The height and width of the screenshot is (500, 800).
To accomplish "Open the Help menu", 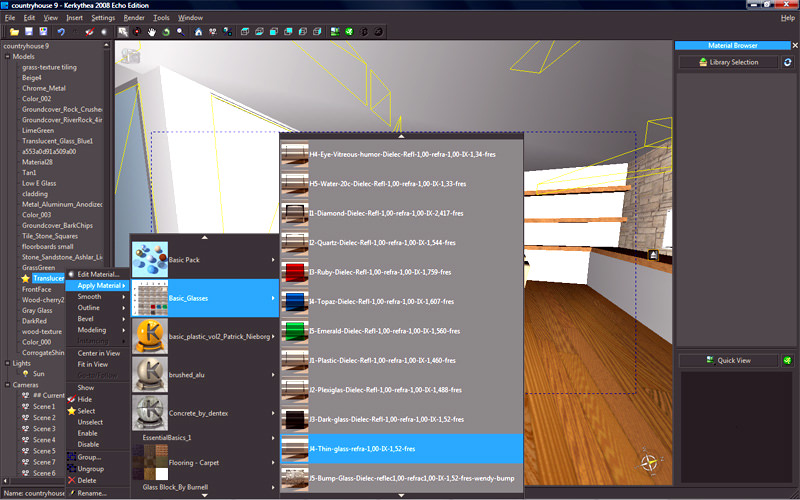I will [787, 18].
